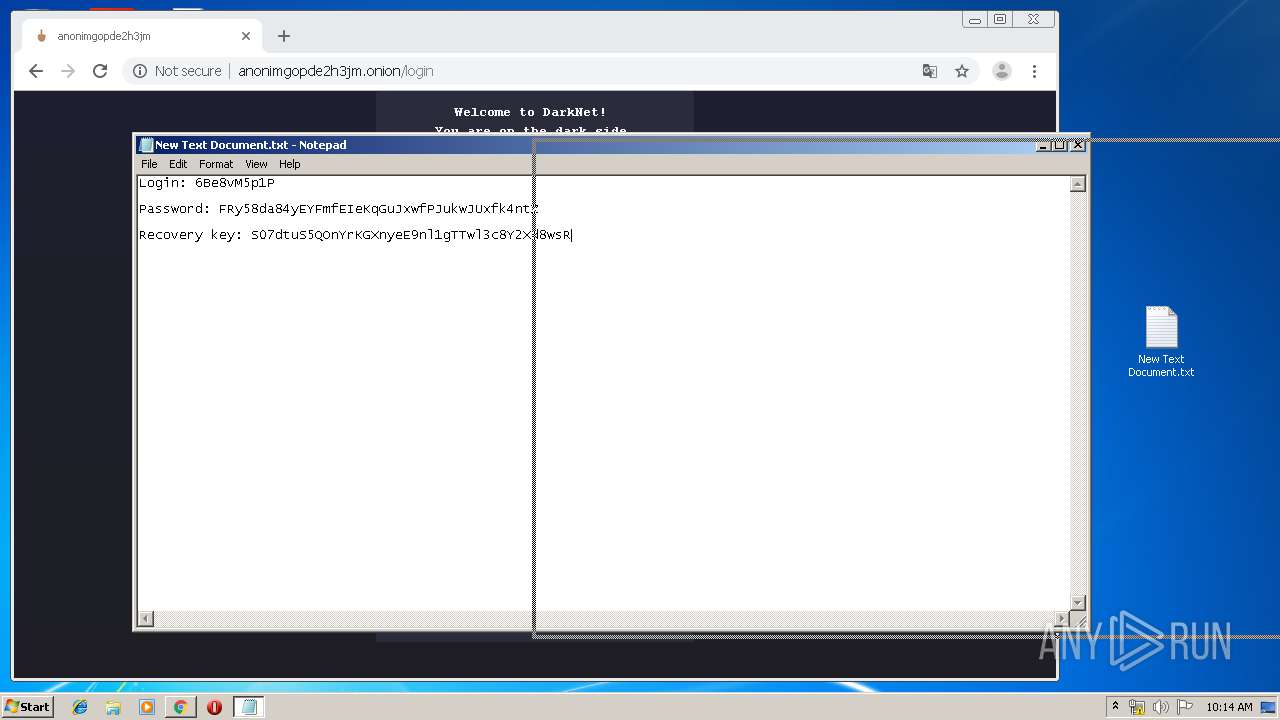Viewport: 1280px width, 720px height.
Task: Open Chrome's three-dot menu
Action: pyautogui.click(x=1034, y=71)
